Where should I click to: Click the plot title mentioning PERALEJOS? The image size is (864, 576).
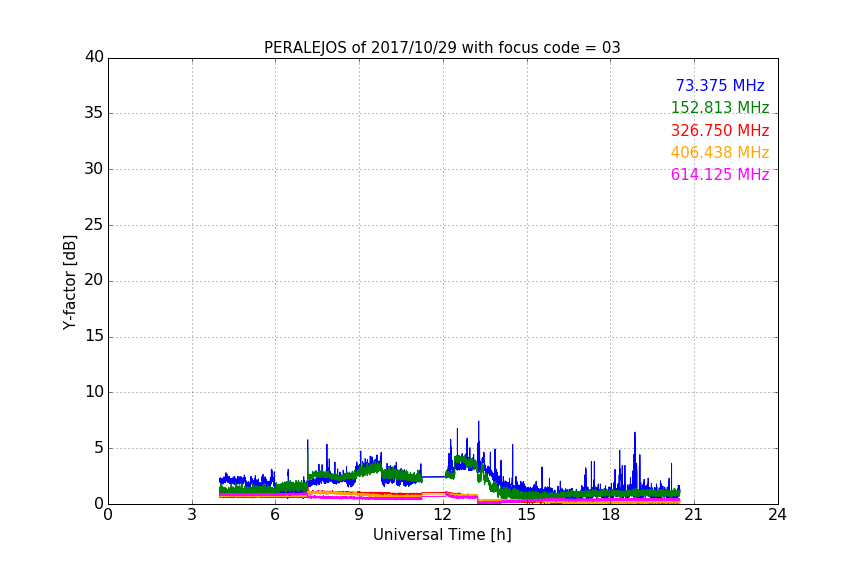[x=442, y=48]
